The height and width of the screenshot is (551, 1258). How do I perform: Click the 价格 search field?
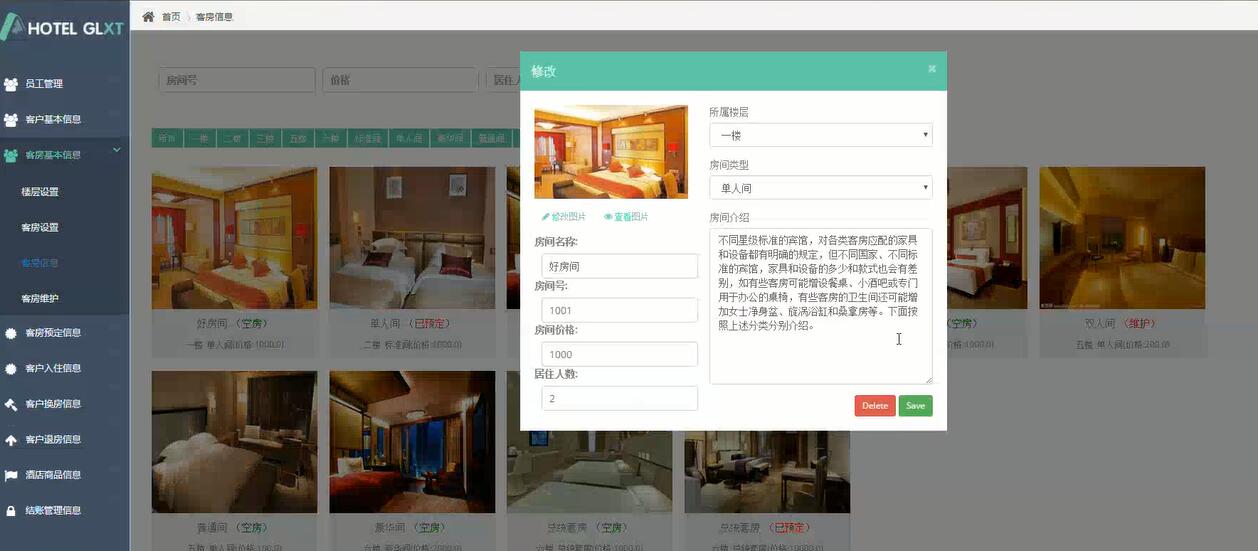click(x=400, y=80)
